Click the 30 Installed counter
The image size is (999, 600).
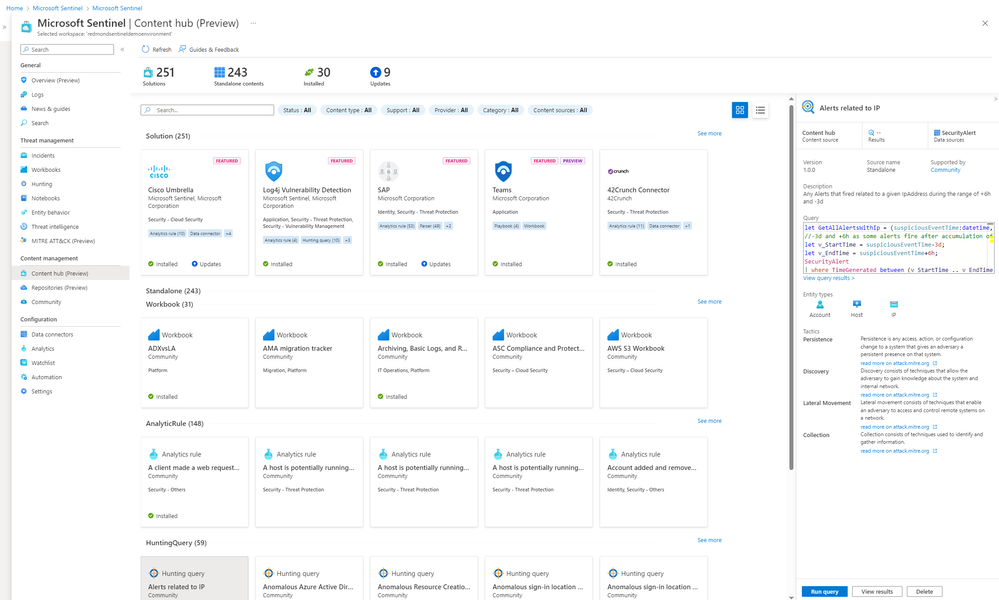coord(317,76)
